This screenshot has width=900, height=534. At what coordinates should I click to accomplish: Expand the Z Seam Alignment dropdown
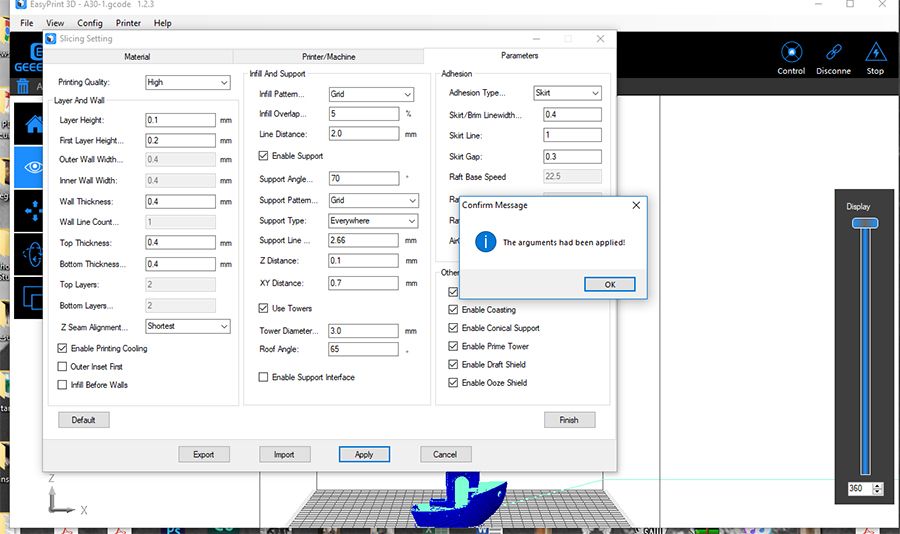(x=188, y=326)
